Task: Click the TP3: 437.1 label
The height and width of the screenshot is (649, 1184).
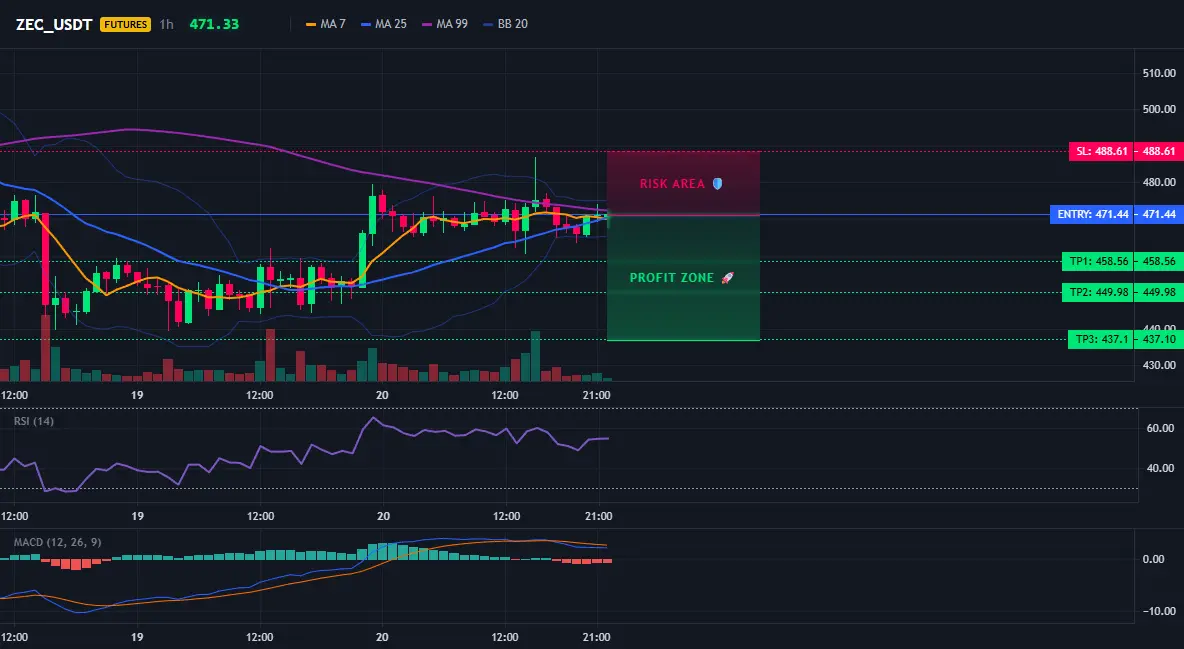Action: click(1100, 339)
